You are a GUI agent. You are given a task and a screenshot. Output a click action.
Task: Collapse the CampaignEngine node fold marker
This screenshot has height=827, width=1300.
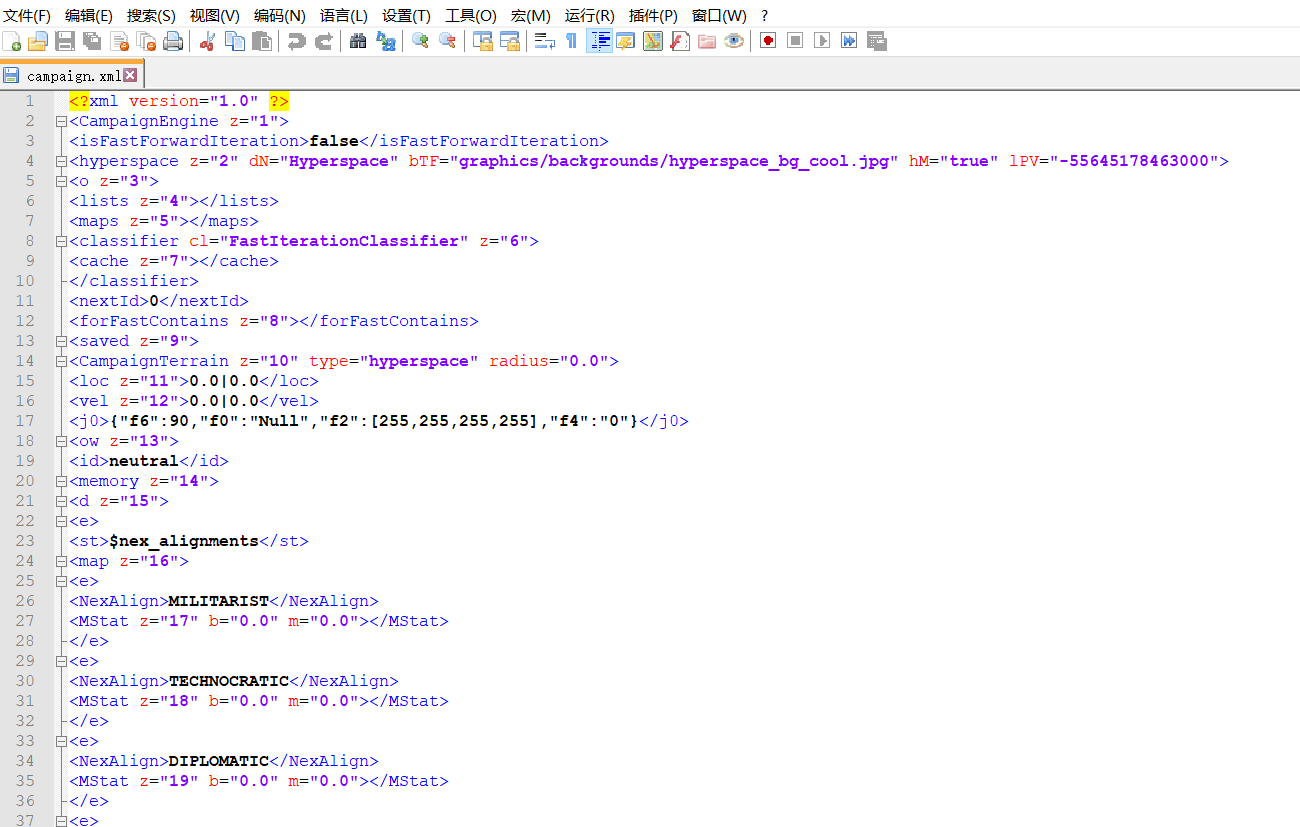pyautogui.click(x=61, y=121)
